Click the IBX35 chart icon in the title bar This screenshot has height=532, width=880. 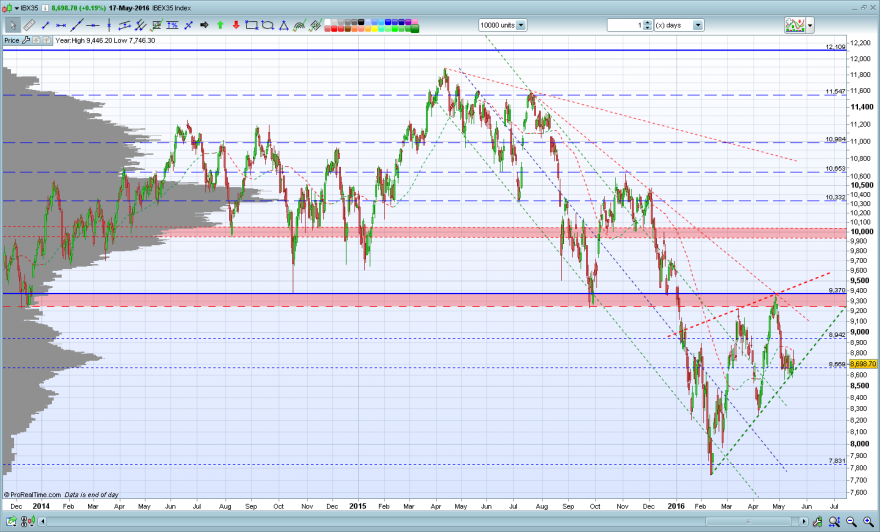pyautogui.click(x=7, y=8)
